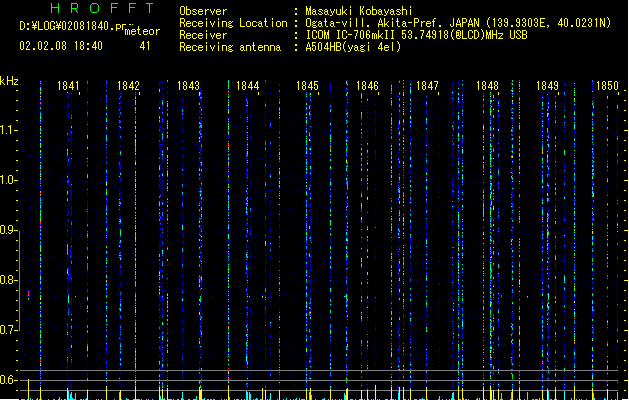Click the 1847 time marker
The image size is (629, 400).
click(427, 86)
